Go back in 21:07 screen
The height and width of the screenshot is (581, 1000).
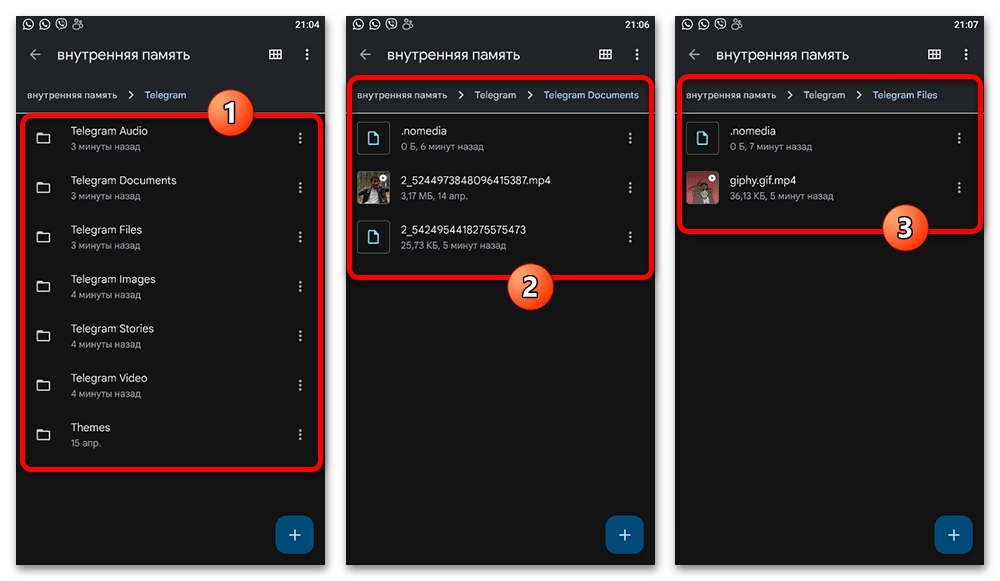(694, 55)
